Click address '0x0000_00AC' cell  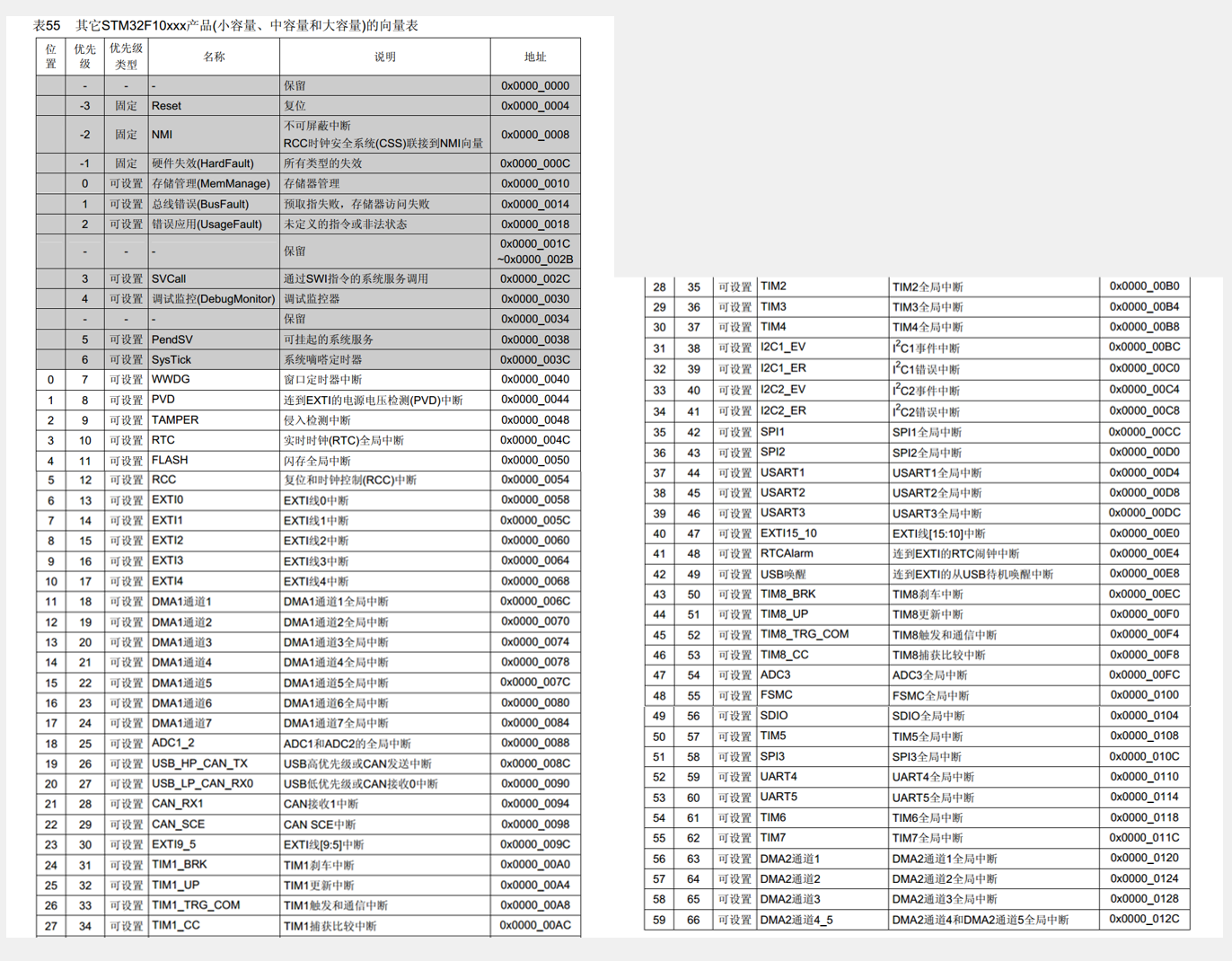pyautogui.click(x=535, y=925)
